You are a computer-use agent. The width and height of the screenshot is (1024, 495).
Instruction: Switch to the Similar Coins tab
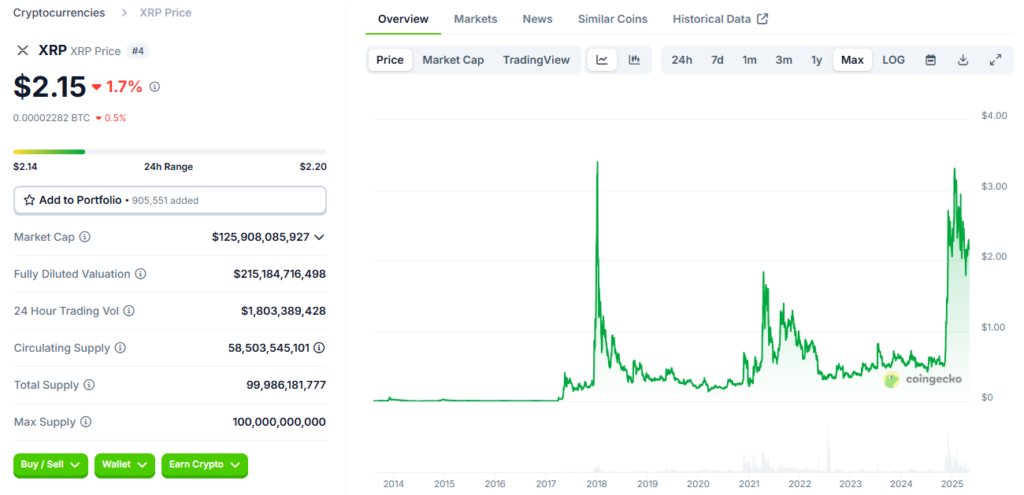(613, 19)
